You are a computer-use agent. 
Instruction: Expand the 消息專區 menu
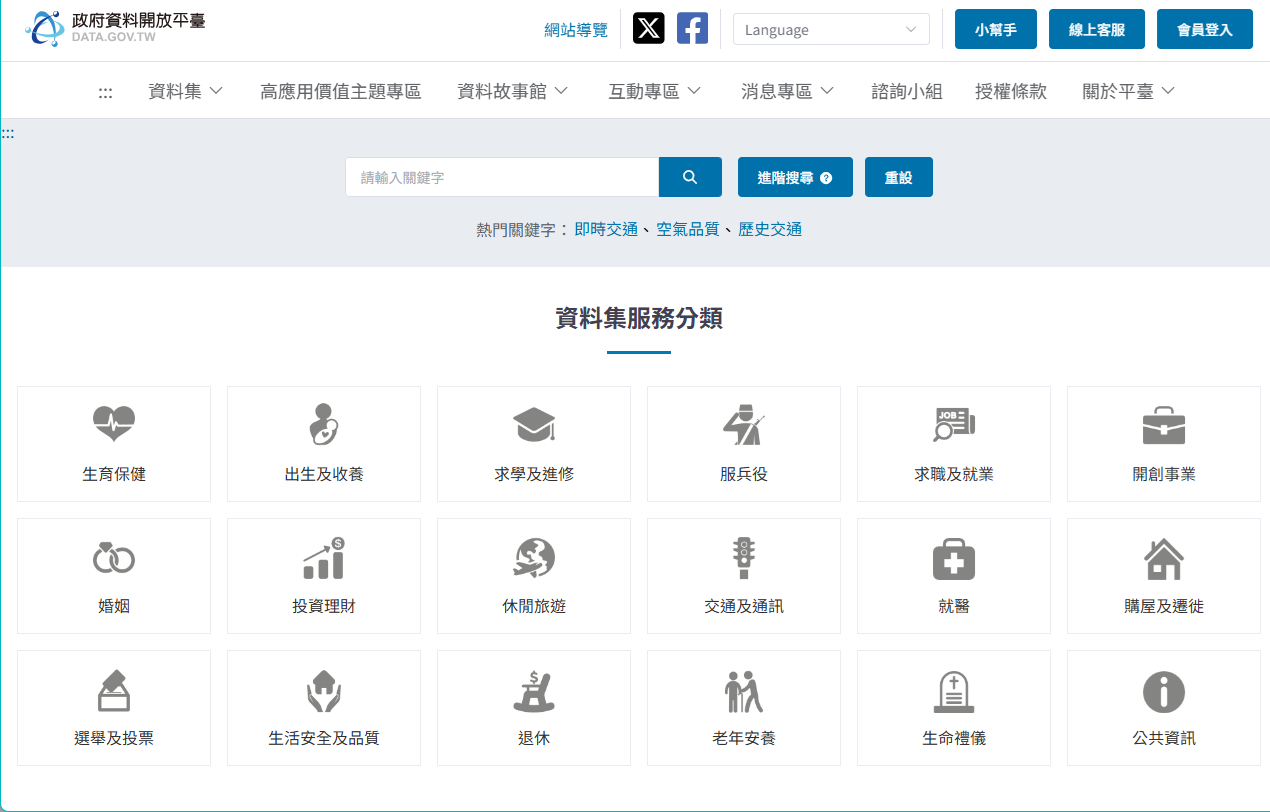click(787, 91)
